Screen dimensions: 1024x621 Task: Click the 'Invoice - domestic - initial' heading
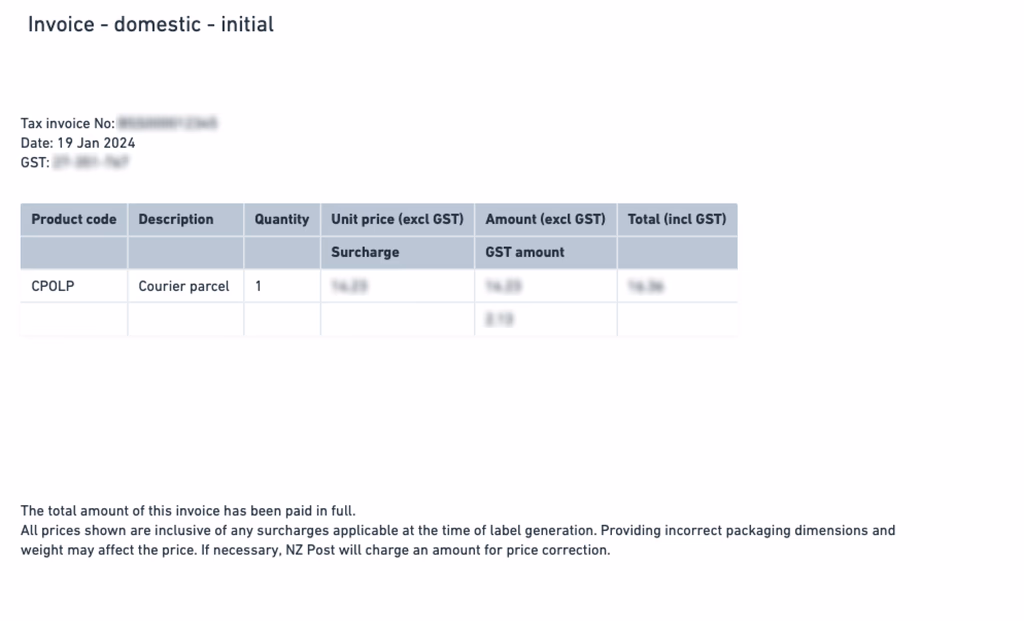(150, 25)
